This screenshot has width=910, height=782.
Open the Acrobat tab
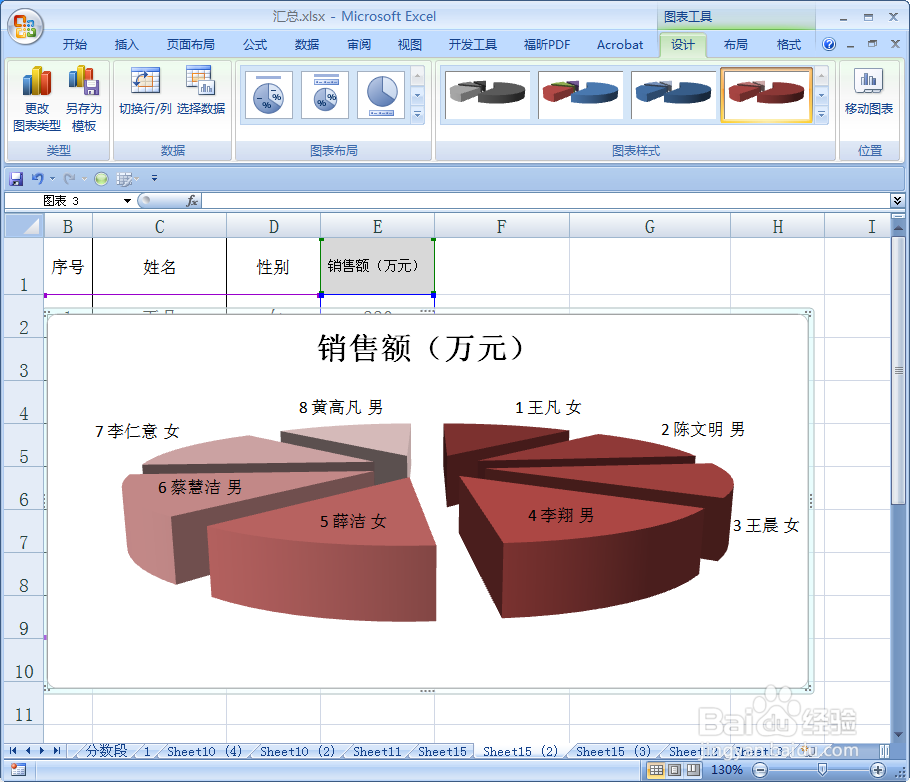coord(620,45)
